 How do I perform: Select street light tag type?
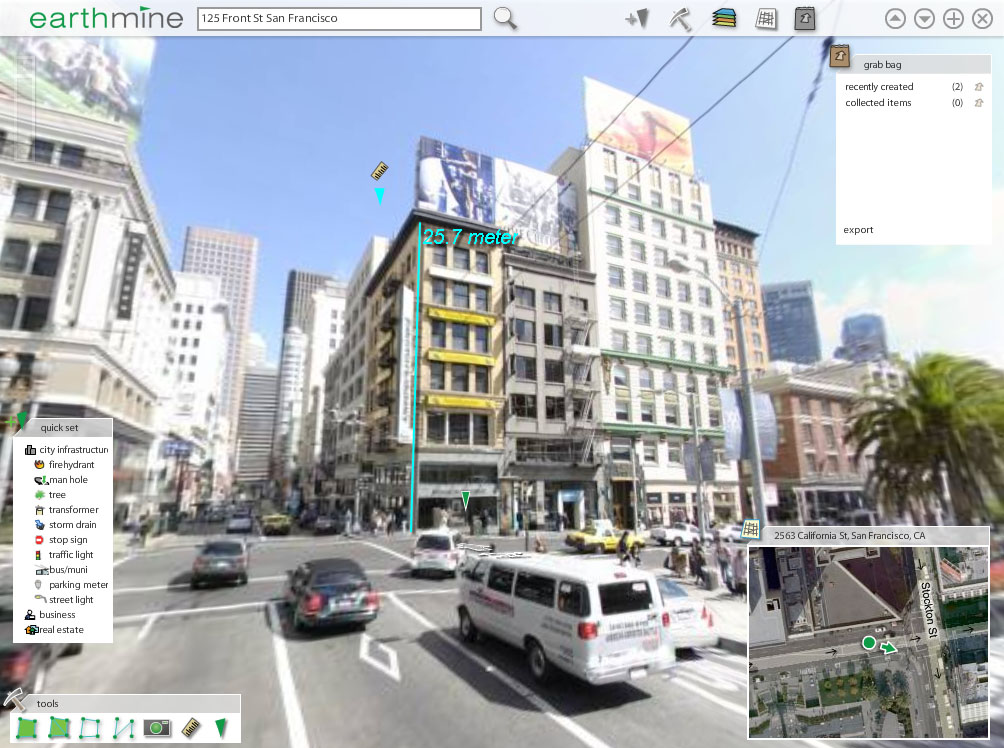(64, 599)
